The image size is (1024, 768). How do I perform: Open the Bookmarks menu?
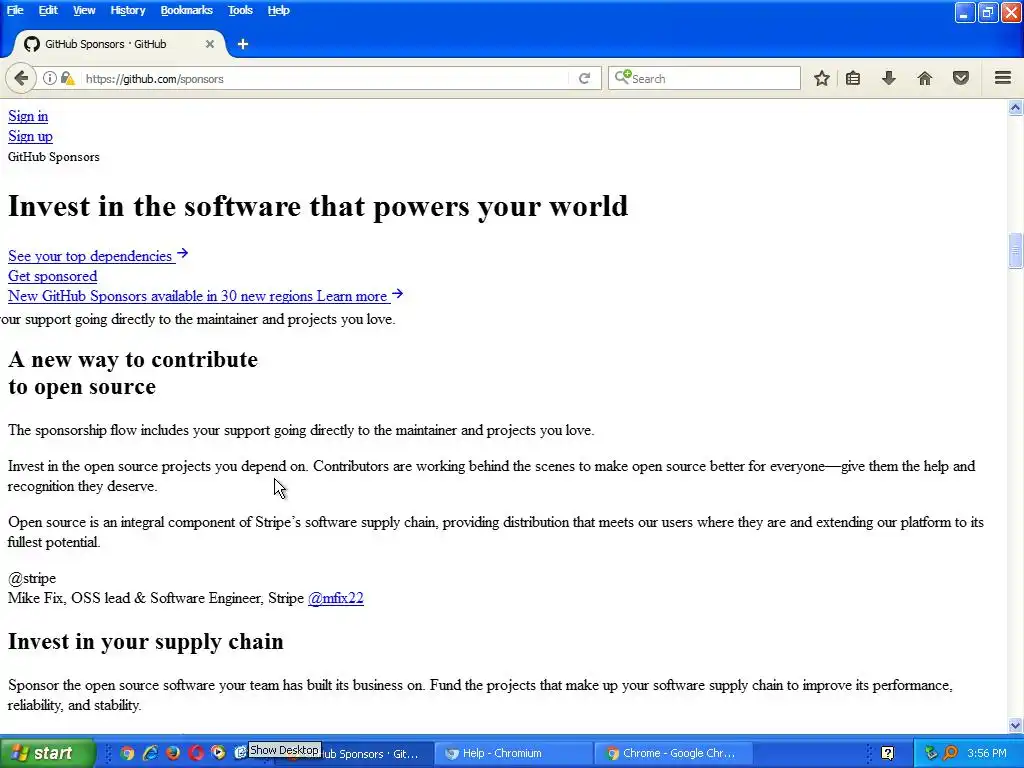[x=186, y=10]
